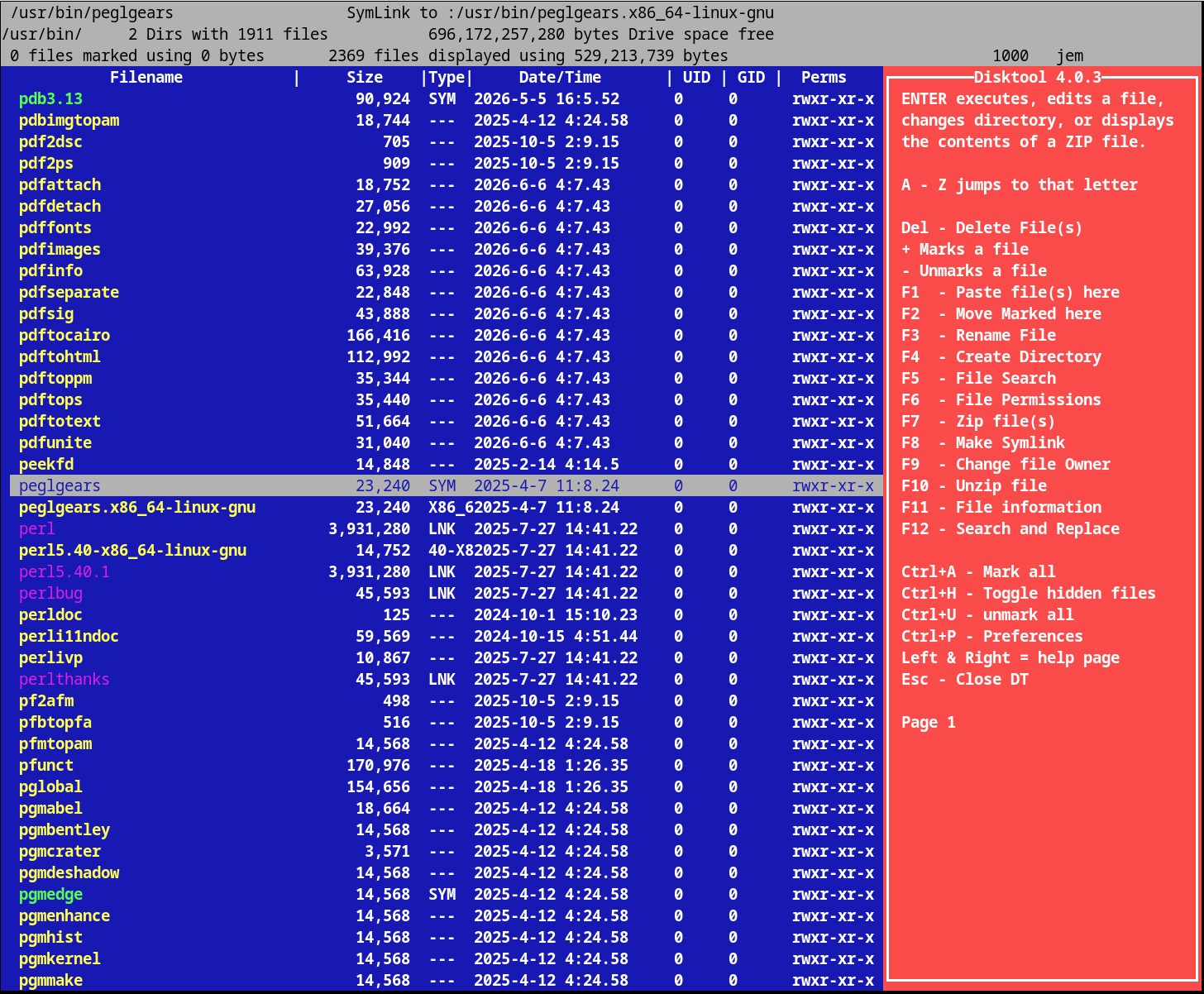Click the 'F4 - Create Directory' help entry
This screenshot has height=994, width=1204.
(1001, 357)
